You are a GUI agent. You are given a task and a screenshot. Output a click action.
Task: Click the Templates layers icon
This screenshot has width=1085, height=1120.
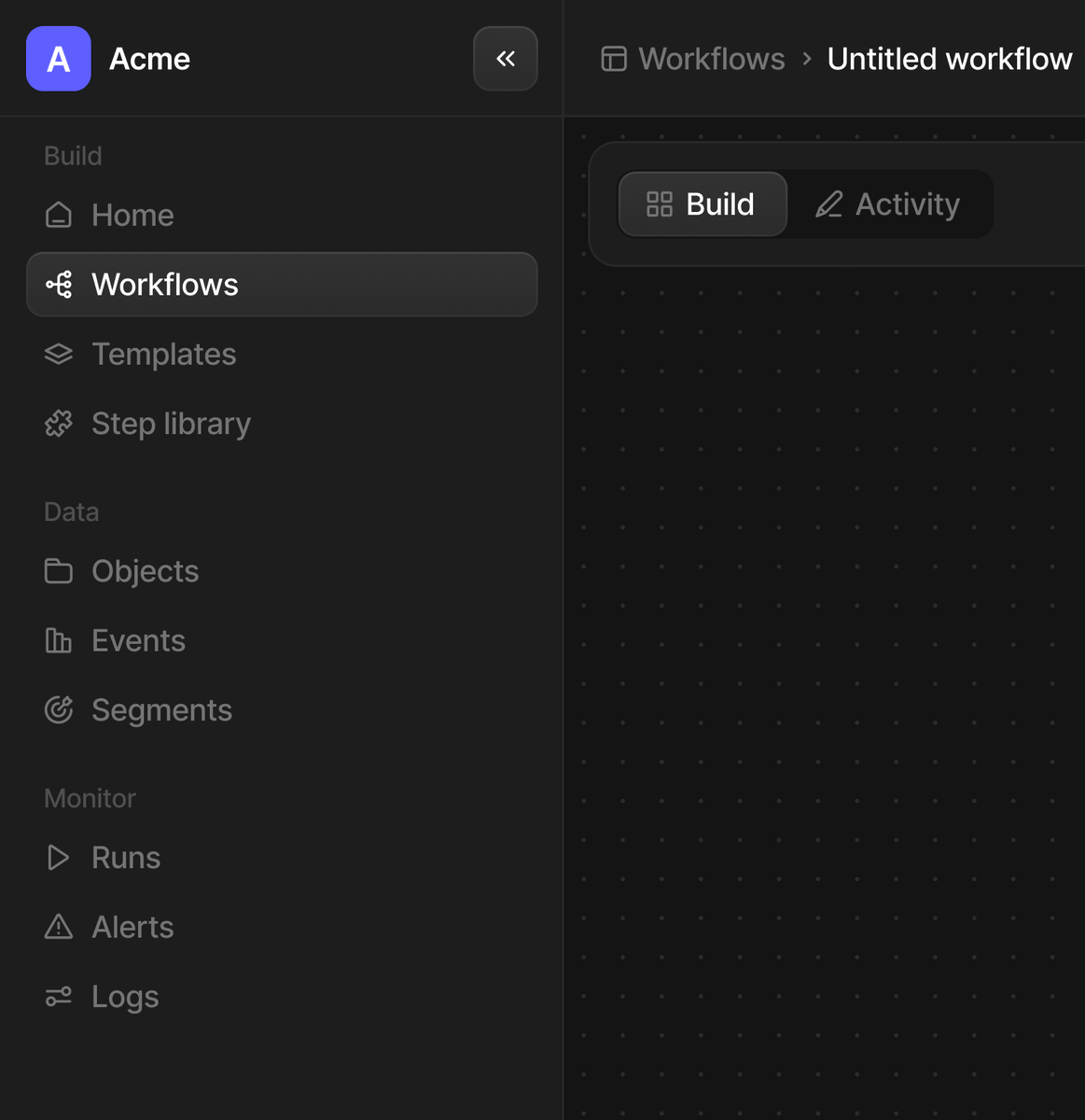click(x=59, y=355)
